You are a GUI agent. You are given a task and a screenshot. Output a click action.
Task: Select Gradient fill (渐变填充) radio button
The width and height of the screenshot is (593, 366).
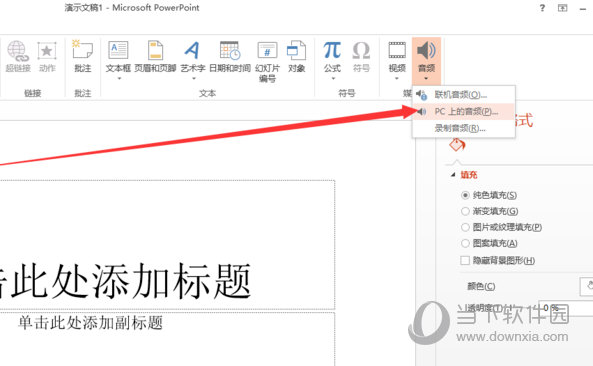click(465, 211)
